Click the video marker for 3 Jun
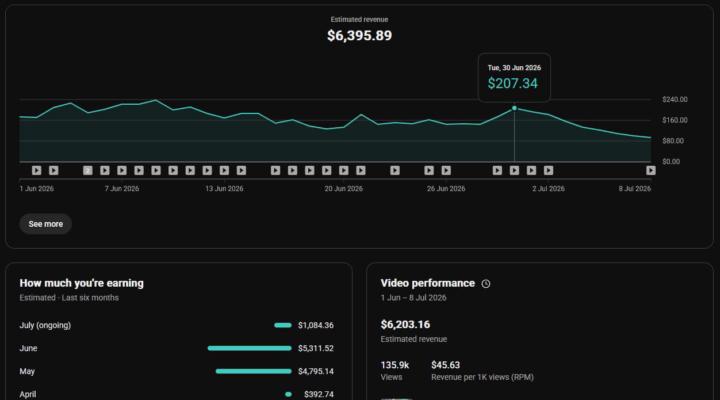The height and width of the screenshot is (400, 720). [54, 170]
